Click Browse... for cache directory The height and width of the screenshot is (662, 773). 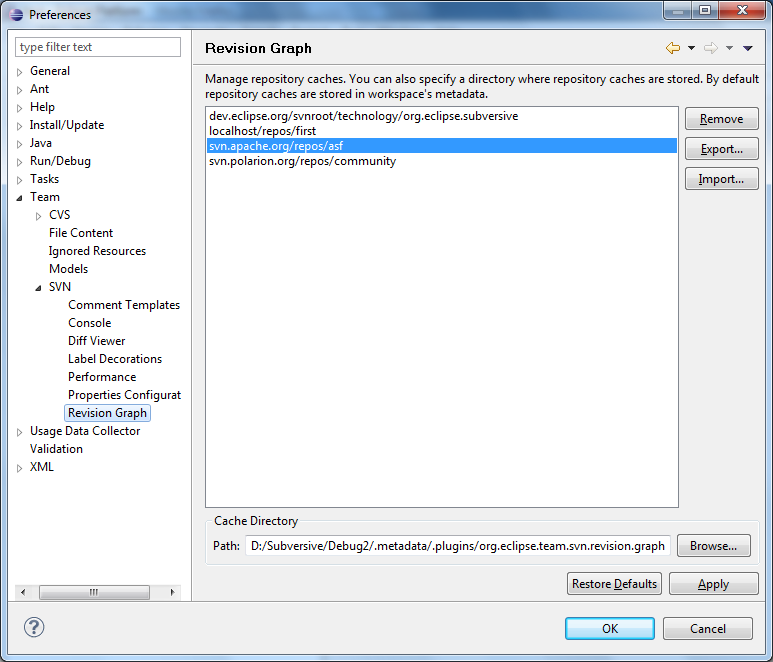[713, 546]
